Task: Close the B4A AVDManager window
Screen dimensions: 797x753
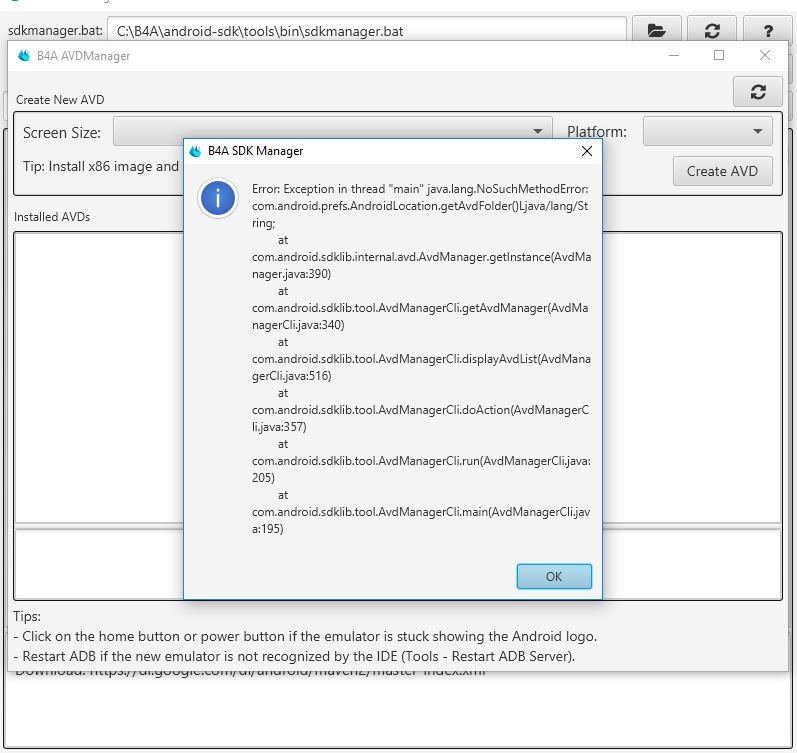Action: (764, 55)
